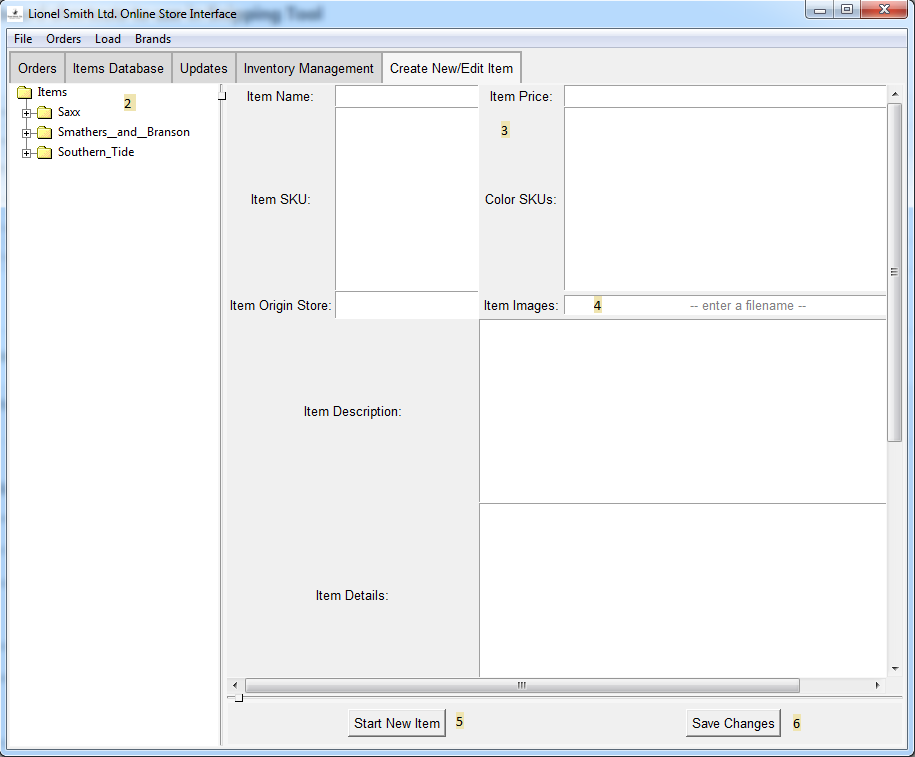This screenshot has width=915, height=757.
Task: Click the Start New Item button
Action: coord(397,723)
